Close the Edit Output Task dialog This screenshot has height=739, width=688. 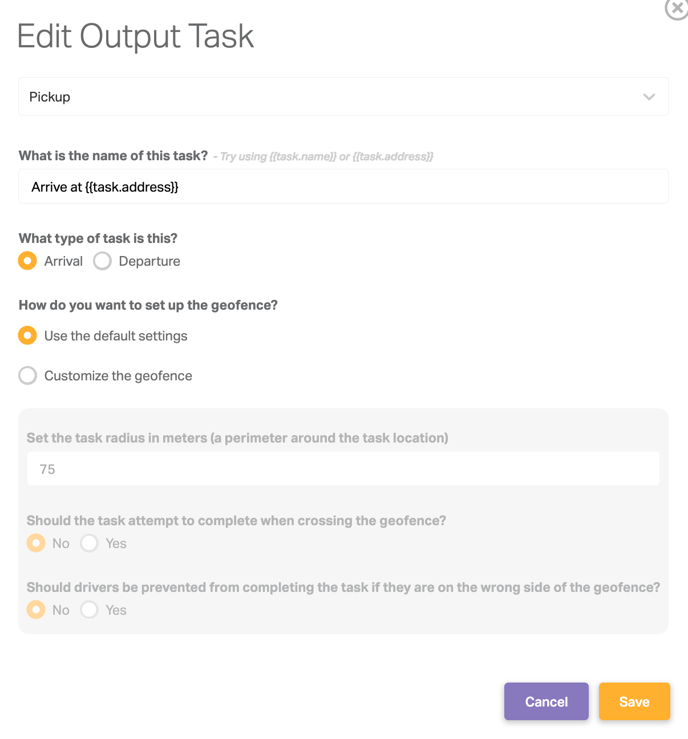click(x=677, y=8)
